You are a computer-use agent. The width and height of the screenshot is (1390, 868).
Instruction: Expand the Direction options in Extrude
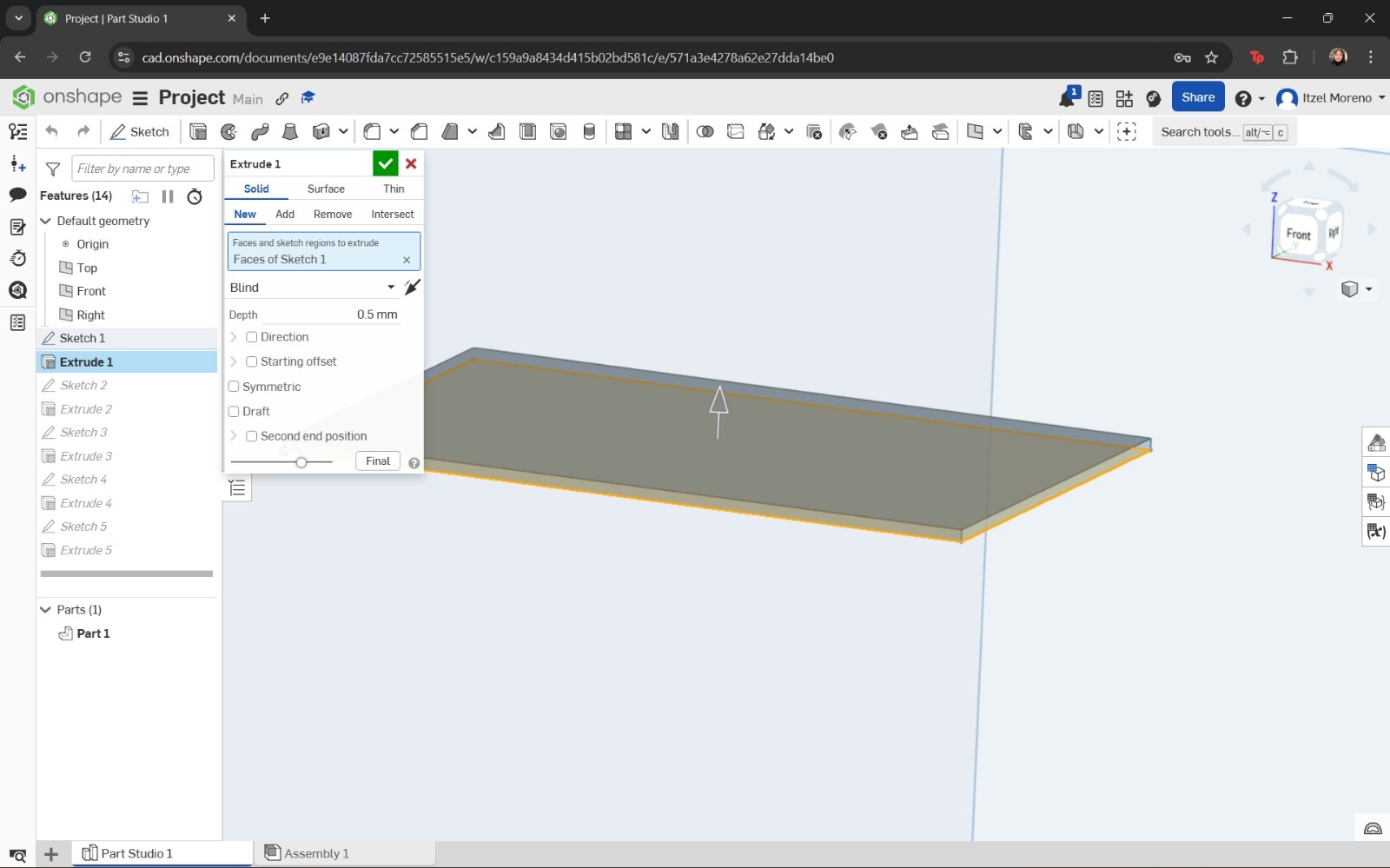pos(233,336)
